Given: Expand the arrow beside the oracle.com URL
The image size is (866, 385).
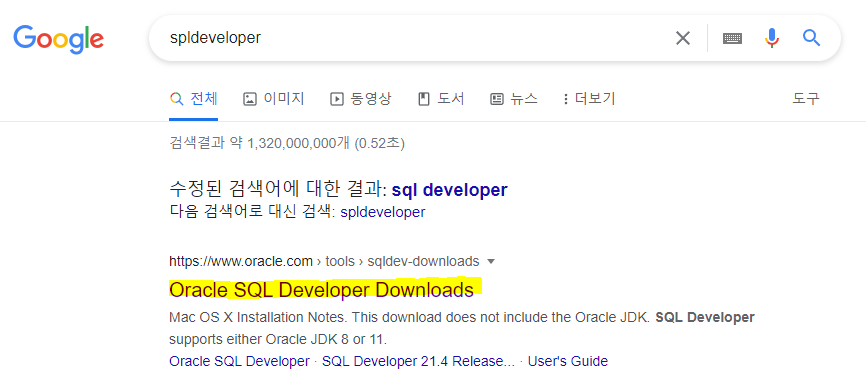Looking at the screenshot, I should point(492,261).
